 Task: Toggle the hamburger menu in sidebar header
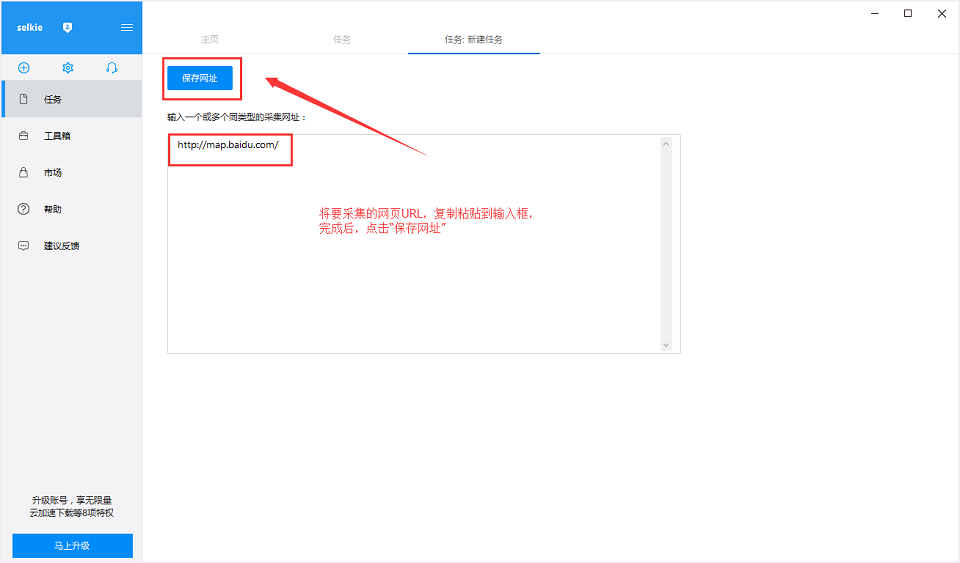pyautogui.click(x=127, y=28)
